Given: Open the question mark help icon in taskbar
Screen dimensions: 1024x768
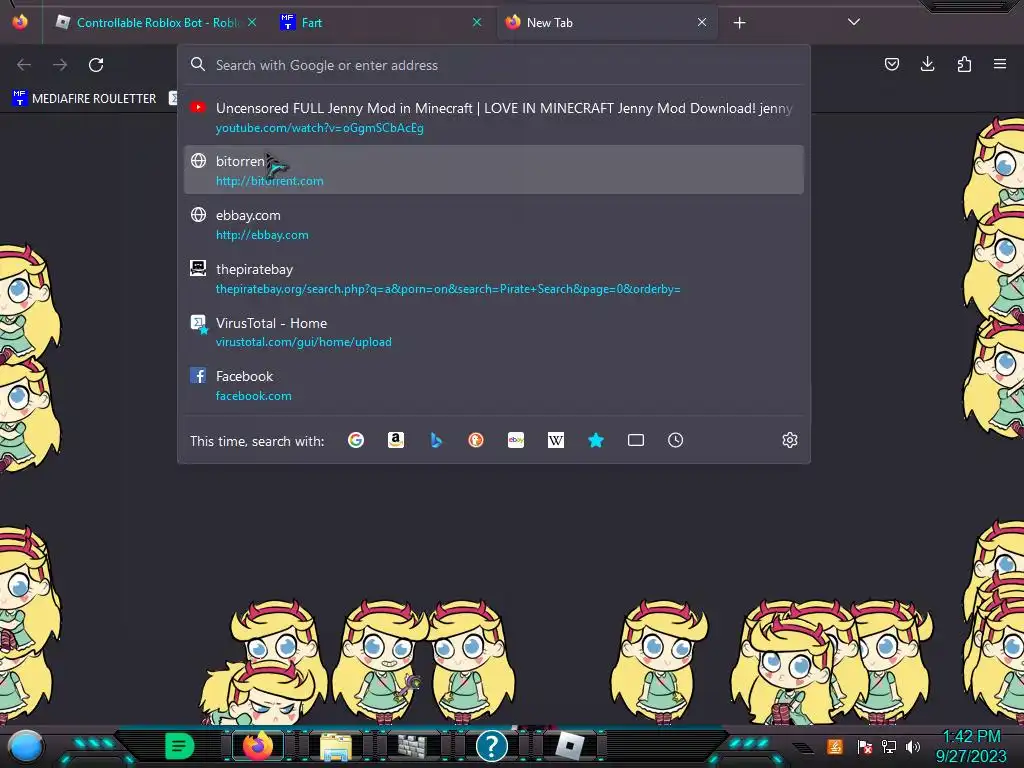Looking at the screenshot, I should point(492,746).
